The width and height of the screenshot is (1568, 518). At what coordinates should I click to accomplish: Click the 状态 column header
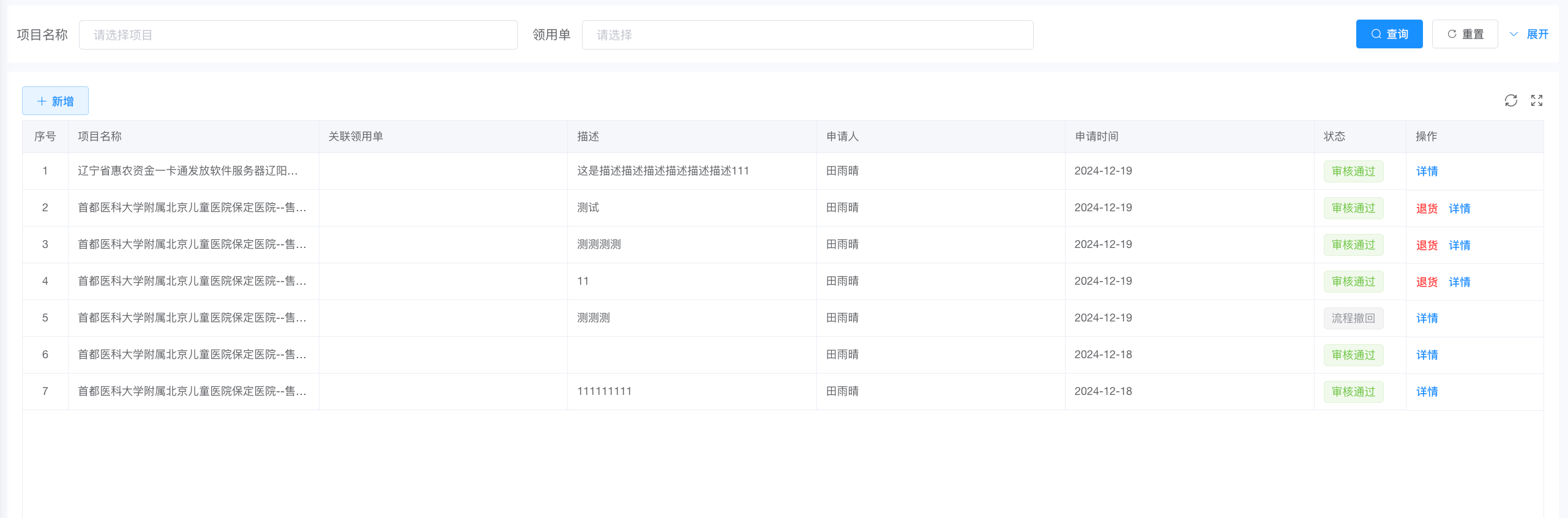(x=1334, y=137)
